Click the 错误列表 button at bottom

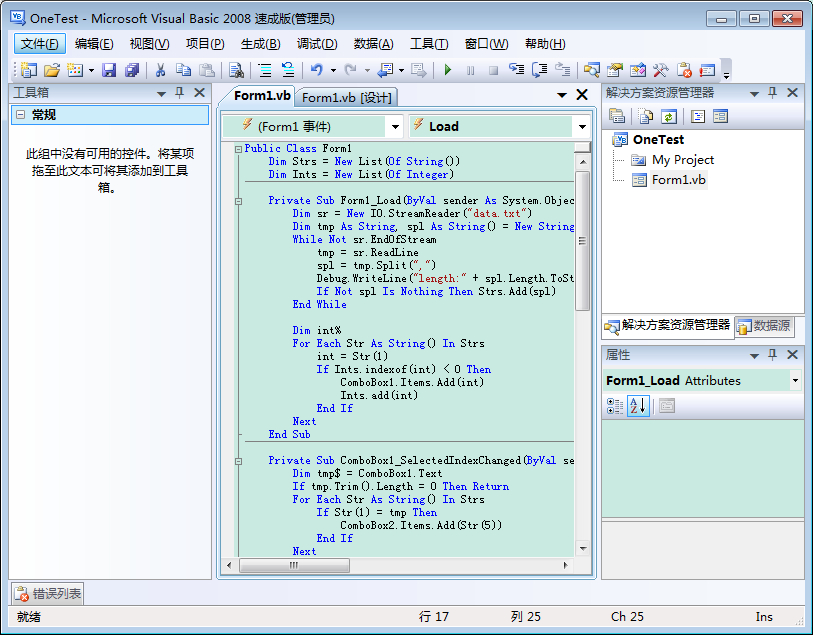pos(47,594)
